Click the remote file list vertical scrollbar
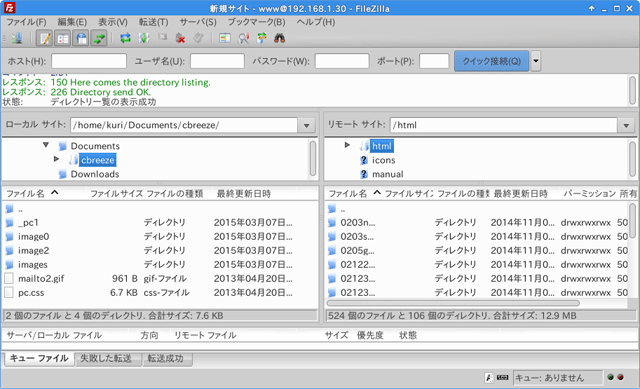 click(632, 220)
